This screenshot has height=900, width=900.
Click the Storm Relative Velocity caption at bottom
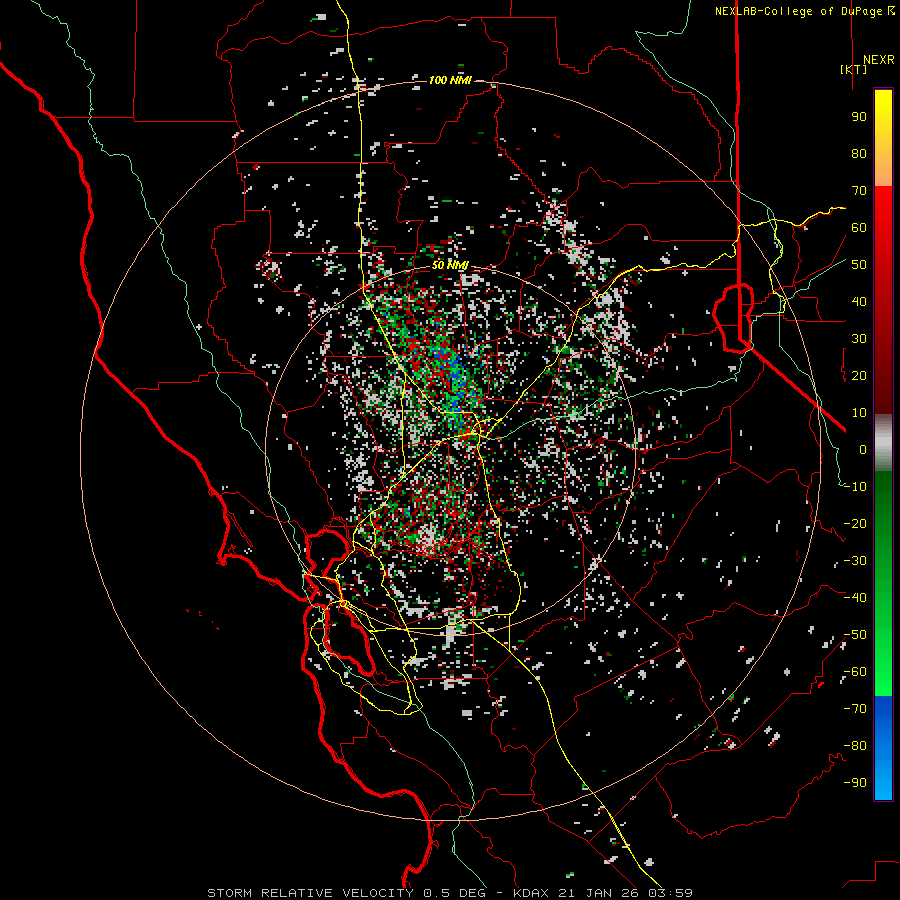tap(449, 893)
